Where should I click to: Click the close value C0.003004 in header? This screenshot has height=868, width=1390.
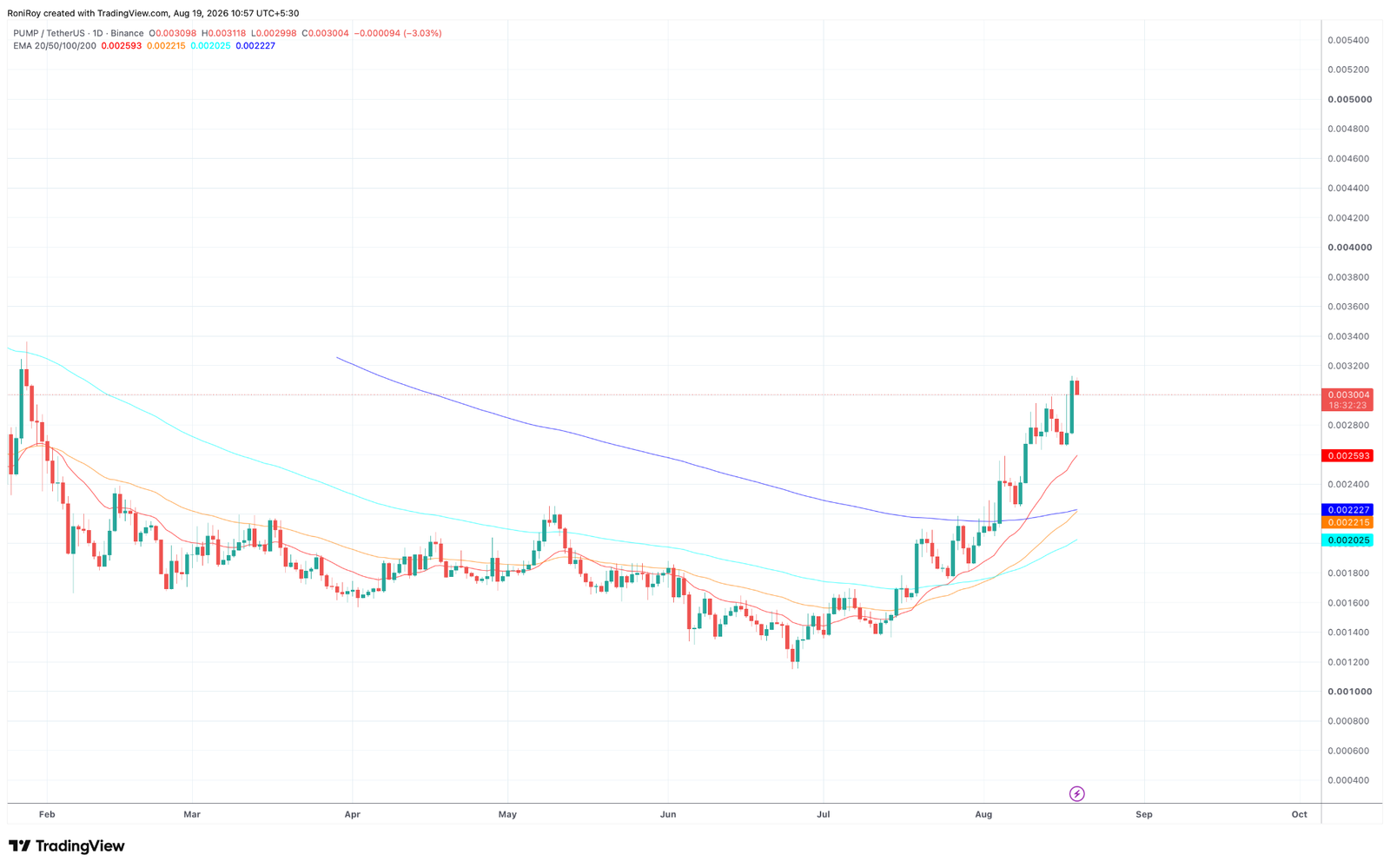pos(325,33)
